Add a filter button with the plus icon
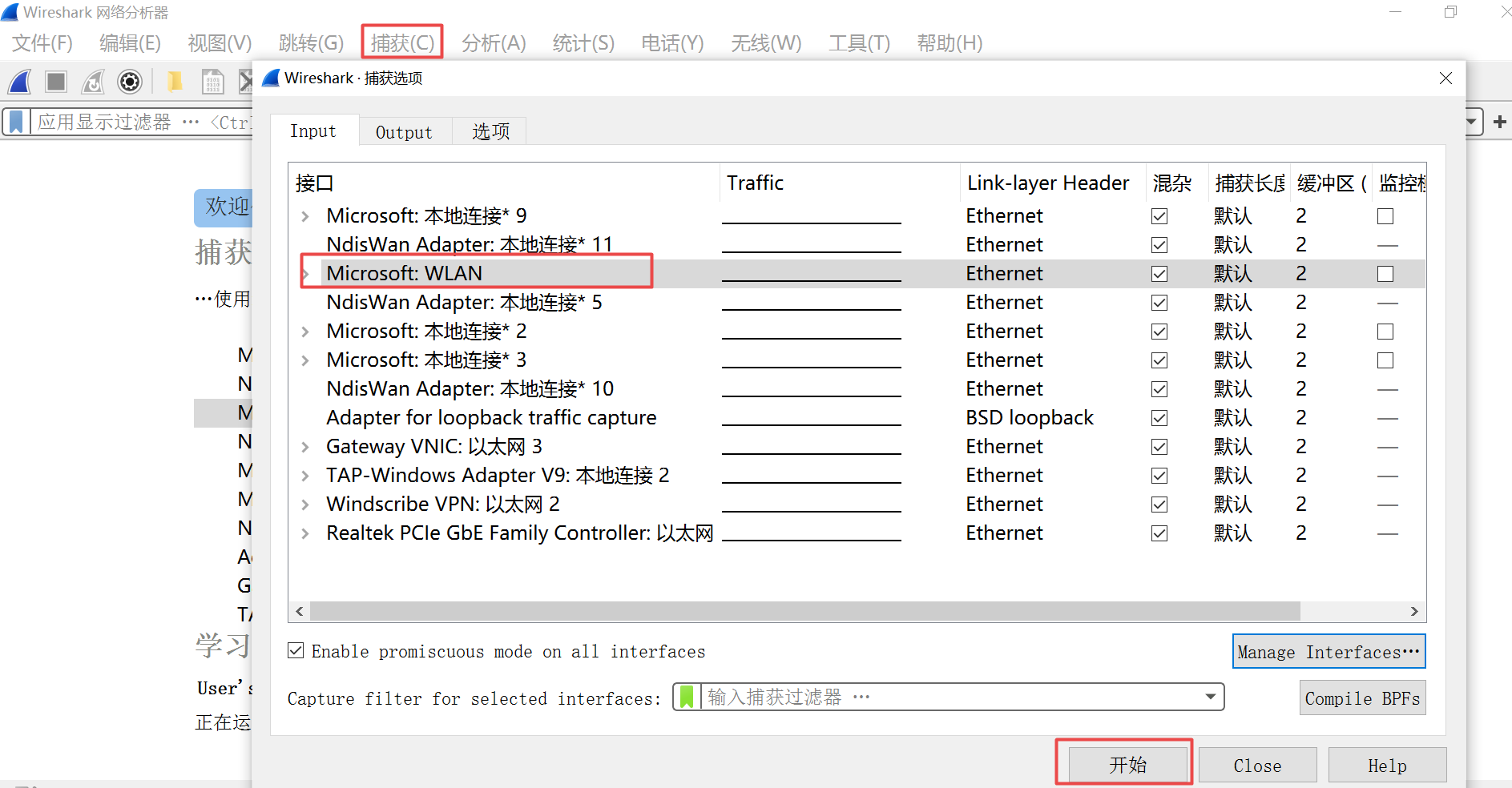Image resolution: width=1512 pixels, height=788 pixels. (x=1499, y=122)
